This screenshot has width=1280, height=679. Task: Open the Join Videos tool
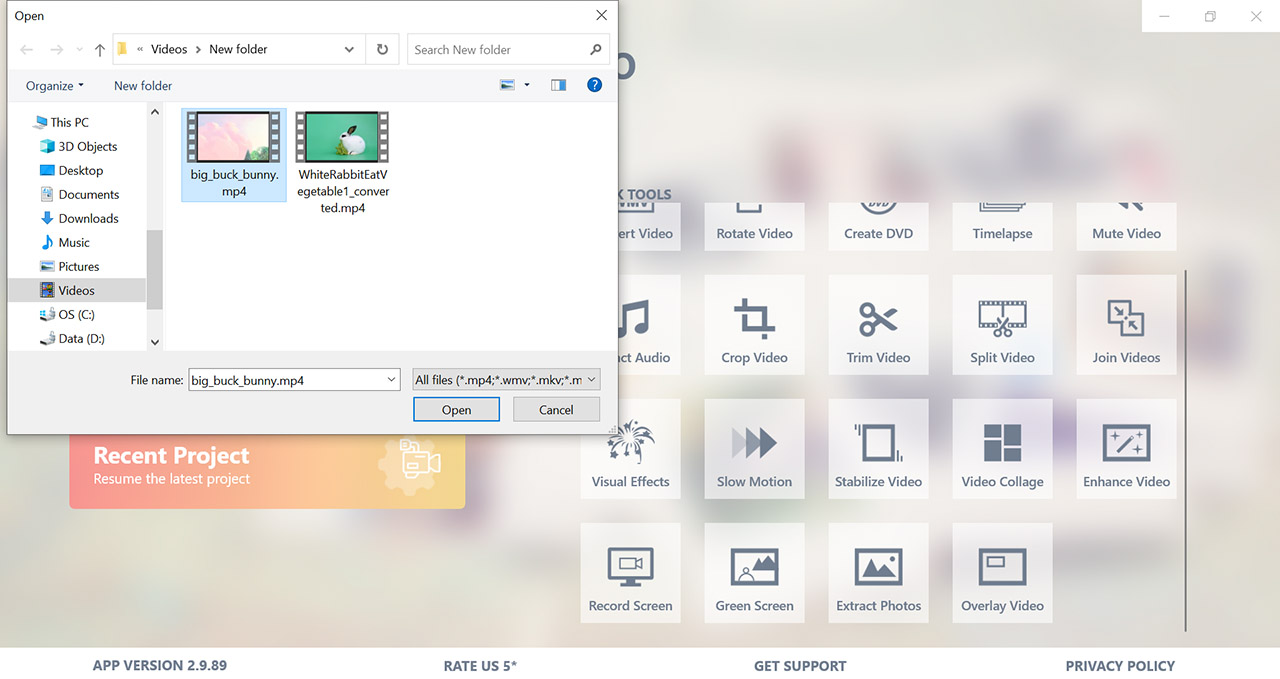(1126, 324)
